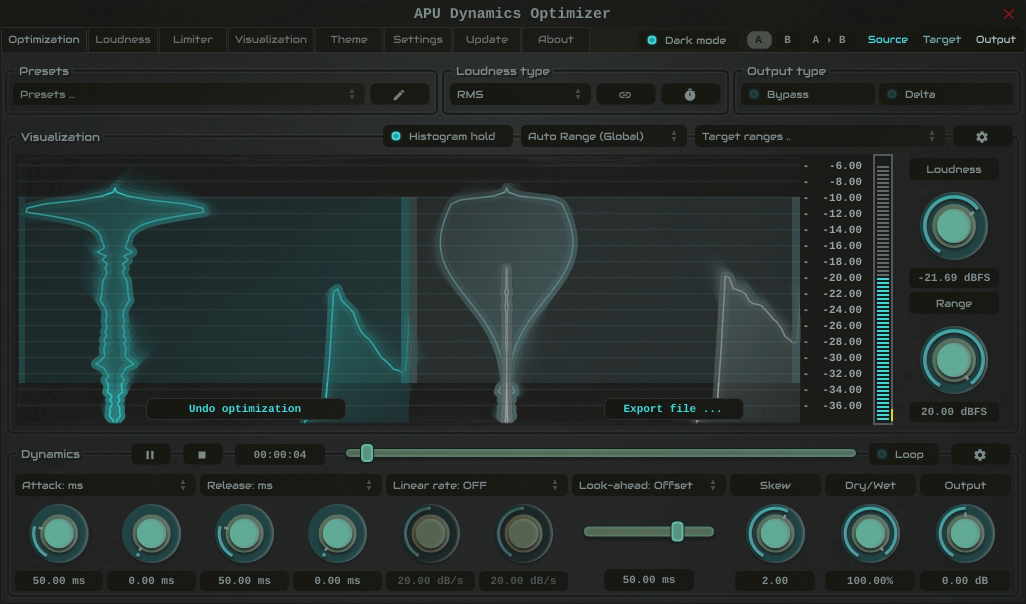Click the 20.00 dBFS range value field
Image resolution: width=1026 pixels, height=604 pixels.
point(953,412)
